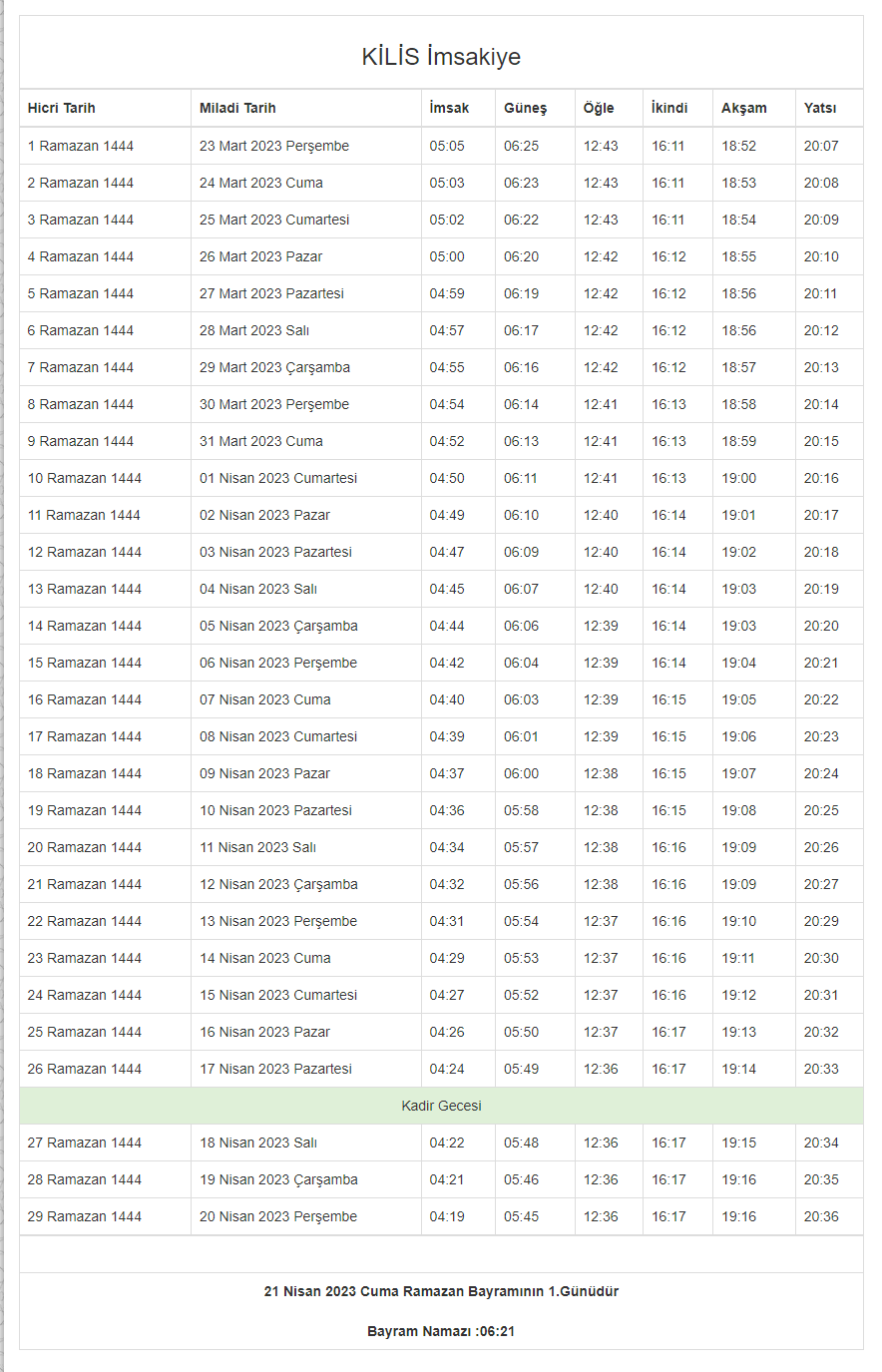This screenshot has height=1372, width=882.
Task: Select the Akşam column header
Action: pyautogui.click(x=744, y=108)
